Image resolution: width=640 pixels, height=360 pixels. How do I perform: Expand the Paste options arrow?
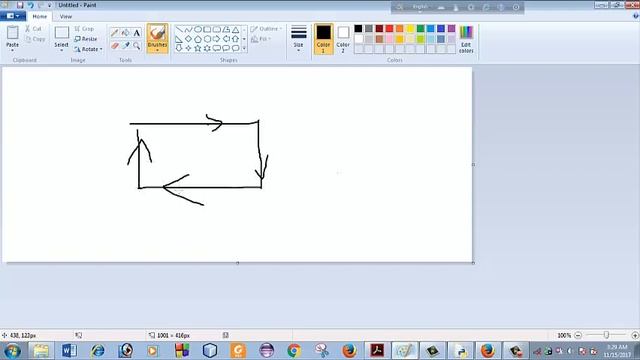click(12, 50)
